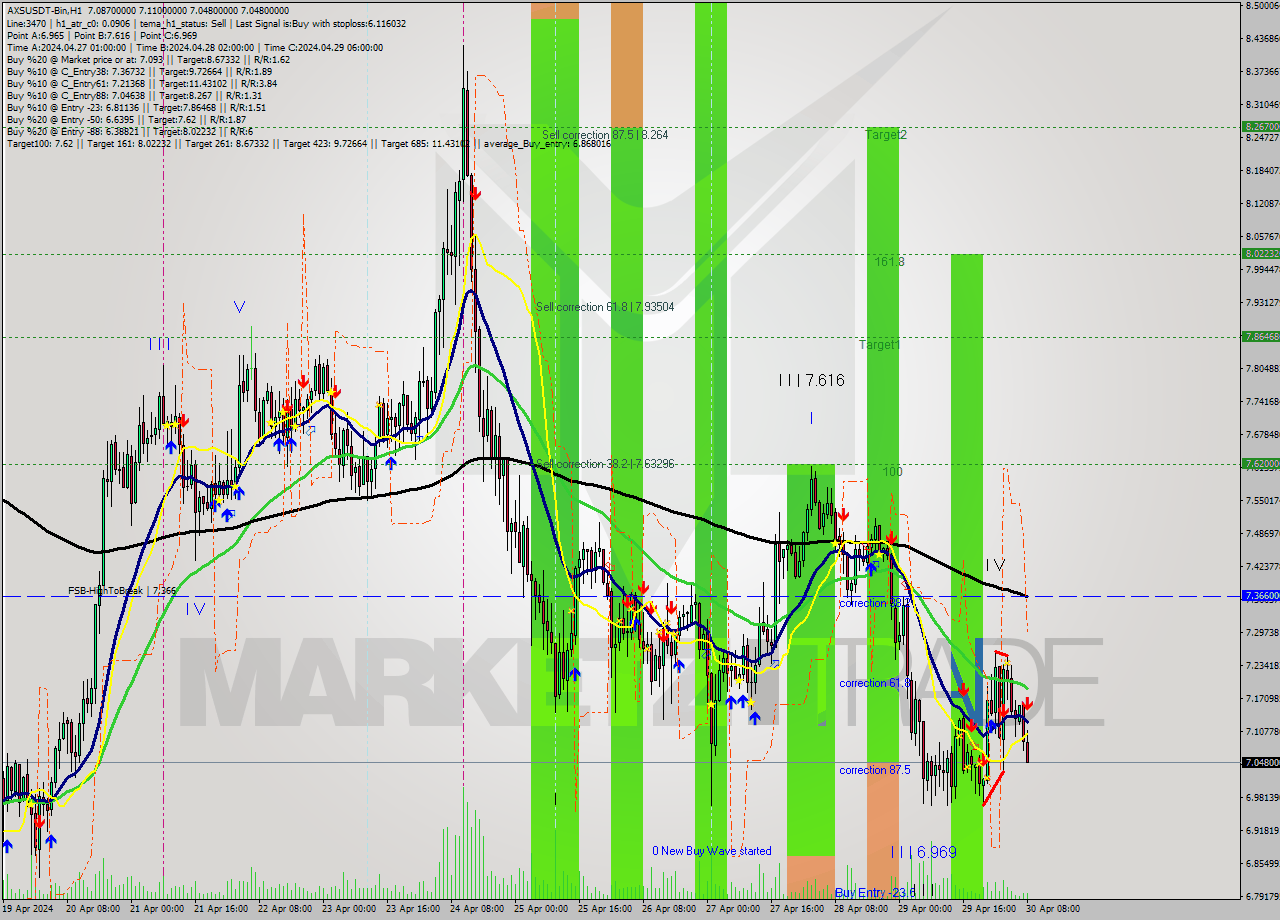Screen dimensions: 1280x920
Task: Click the 'Buy %10 @ C_Entry38' info line
Action: tap(139, 71)
